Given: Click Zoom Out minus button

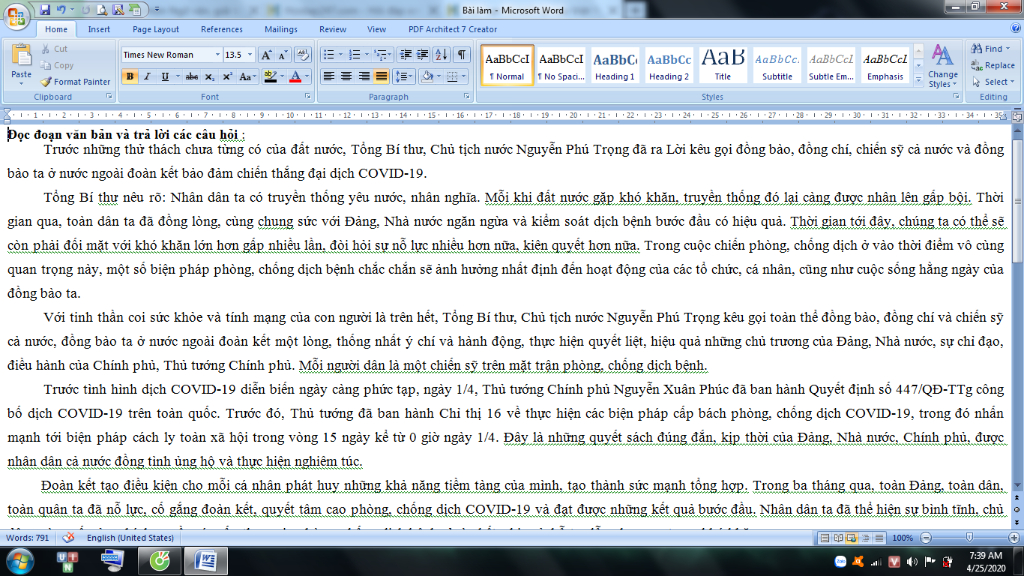Looking at the screenshot, I should pos(926,537).
